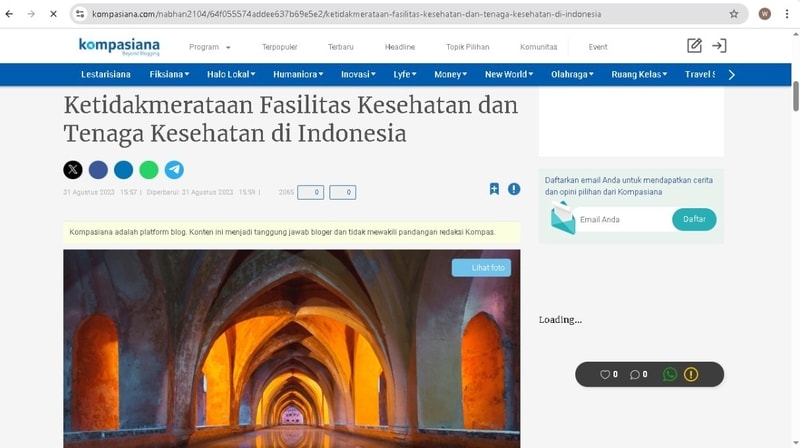800x448 pixels.
Task: Expand the Program dropdown menu
Action: 210,47
